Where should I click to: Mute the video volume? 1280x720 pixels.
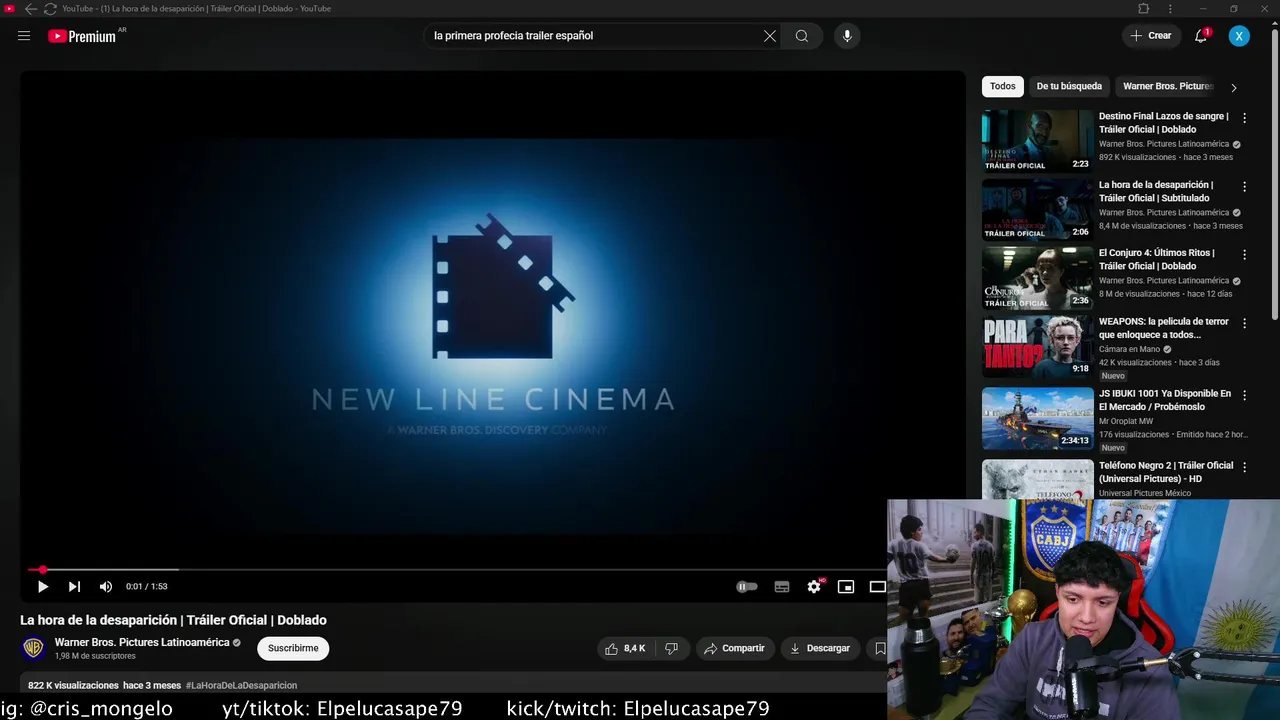pos(106,587)
